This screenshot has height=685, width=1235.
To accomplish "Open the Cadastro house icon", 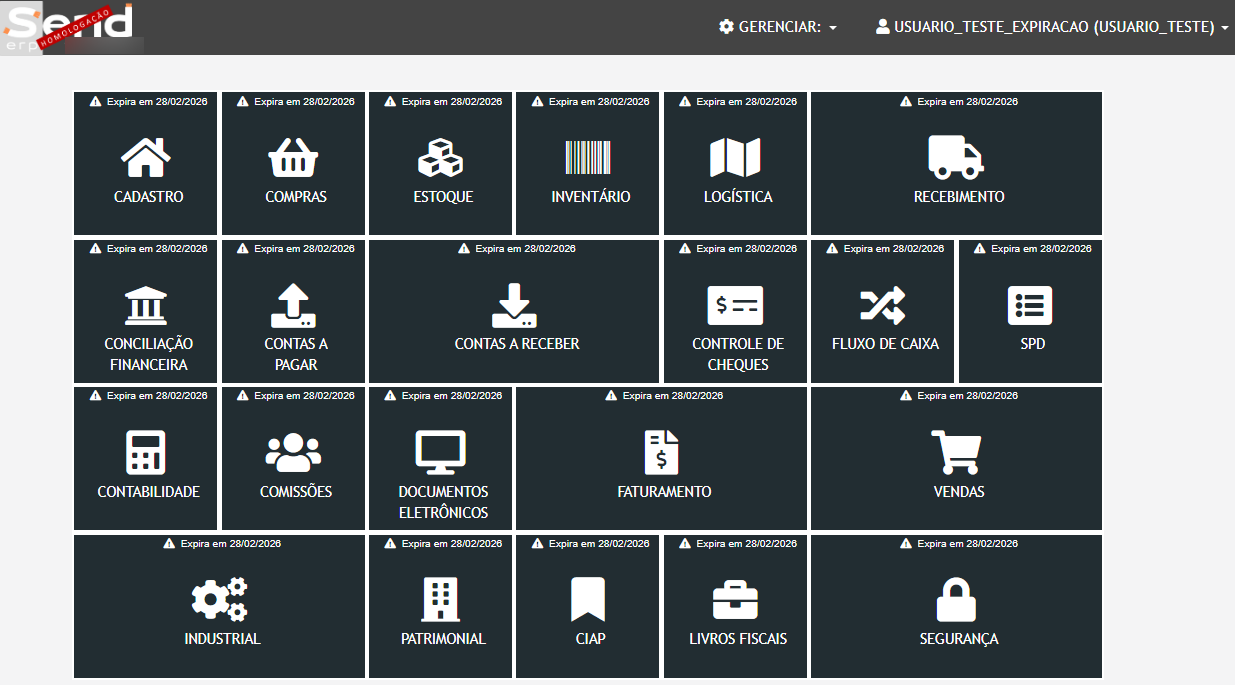I will point(145,158).
